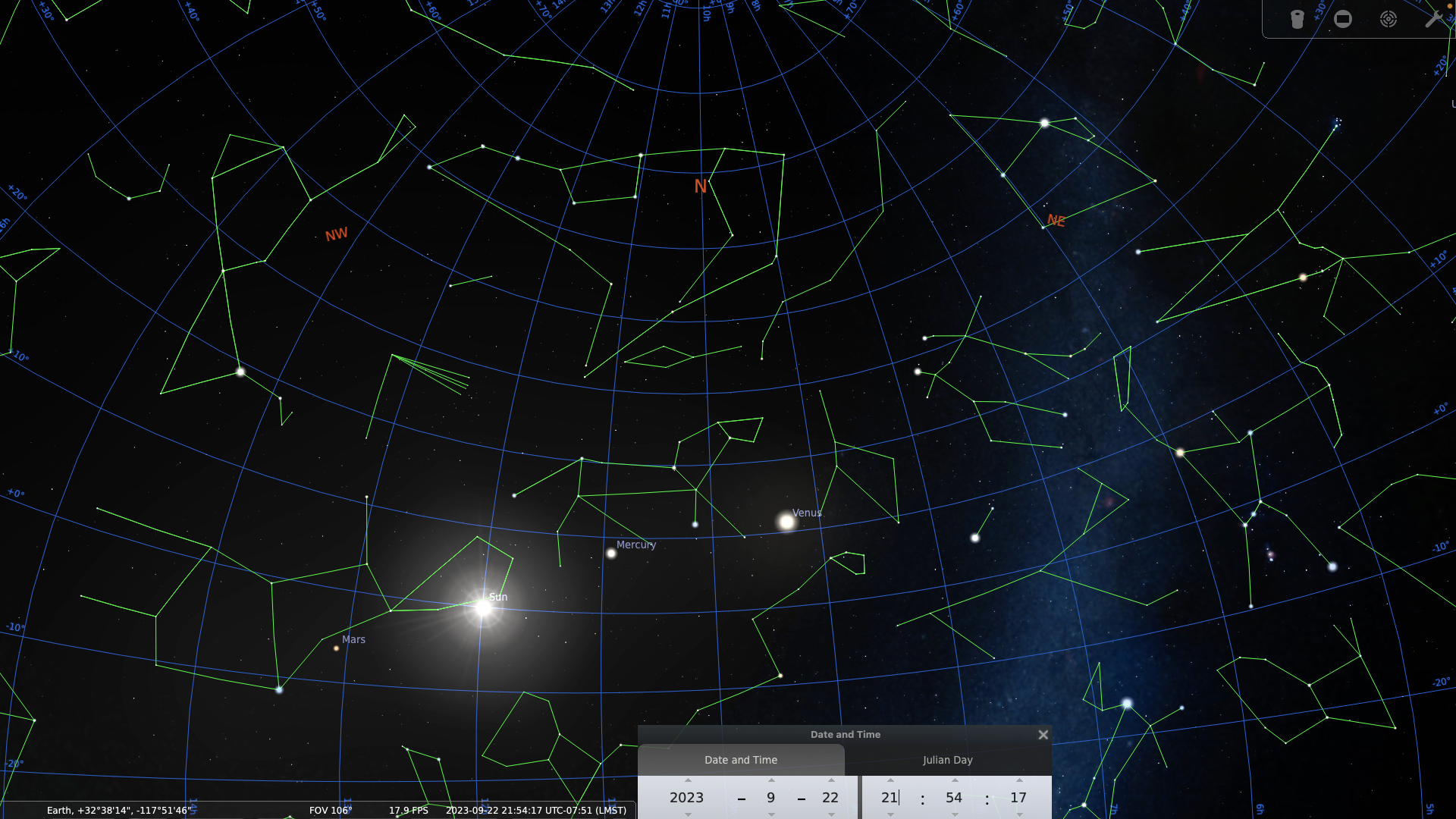
Task: Click the minutes field showing 54
Action: pyautogui.click(x=953, y=798)
